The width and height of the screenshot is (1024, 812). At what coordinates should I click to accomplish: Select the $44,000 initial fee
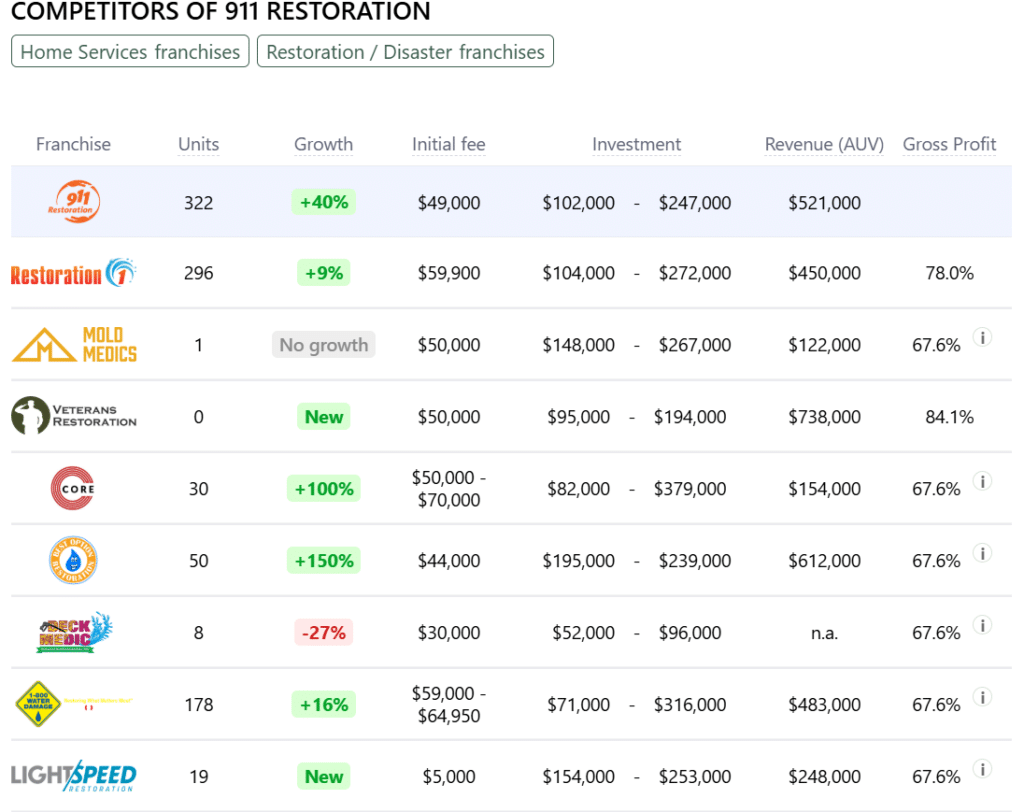click(449, 560)
